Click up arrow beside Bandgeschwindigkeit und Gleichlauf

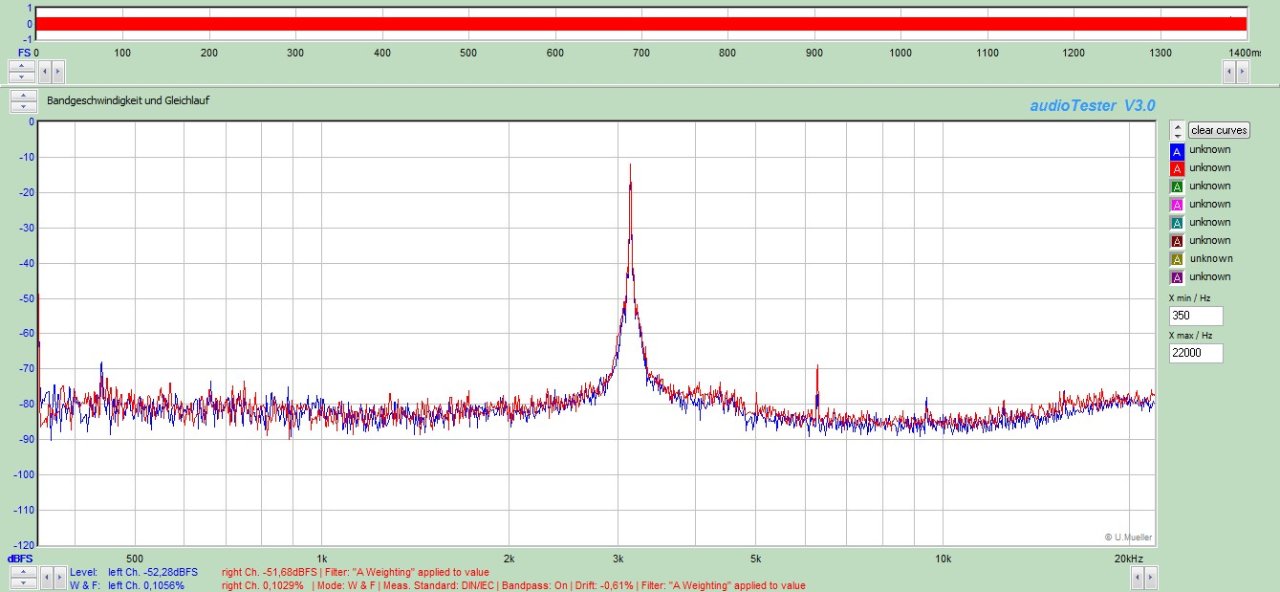[24, 96]
